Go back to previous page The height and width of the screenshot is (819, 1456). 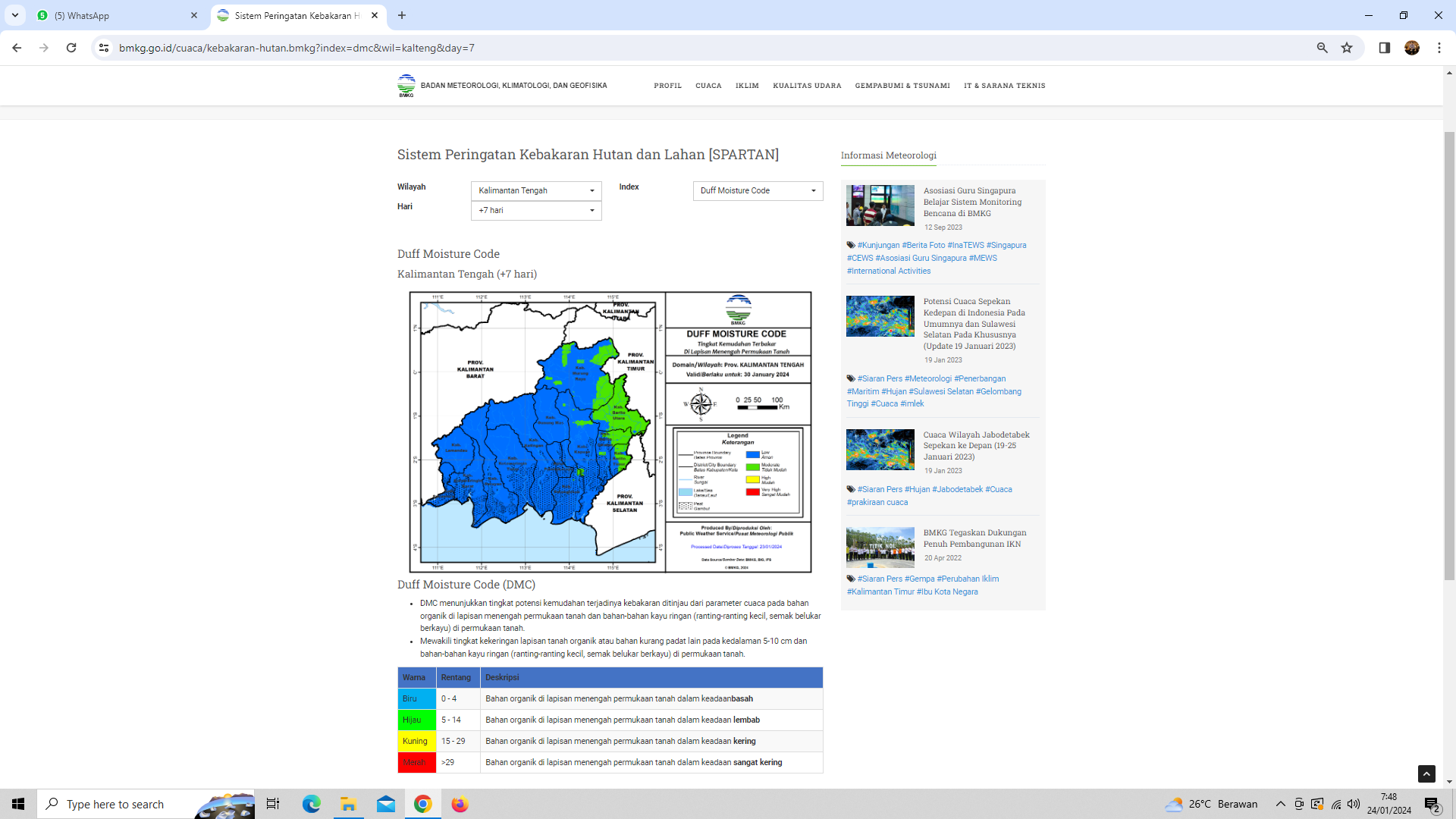(x=17, y=48)
